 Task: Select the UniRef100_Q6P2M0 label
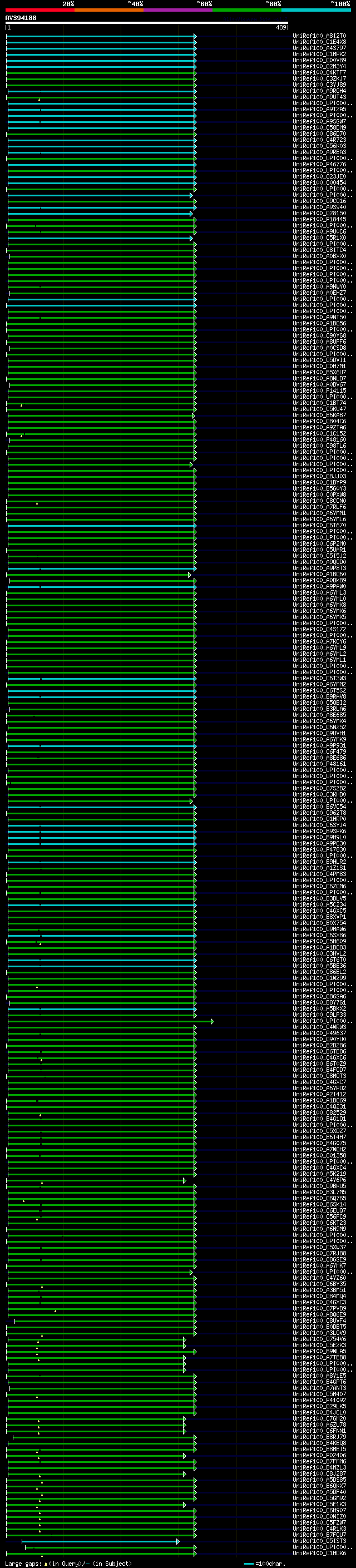coord(319,543)
